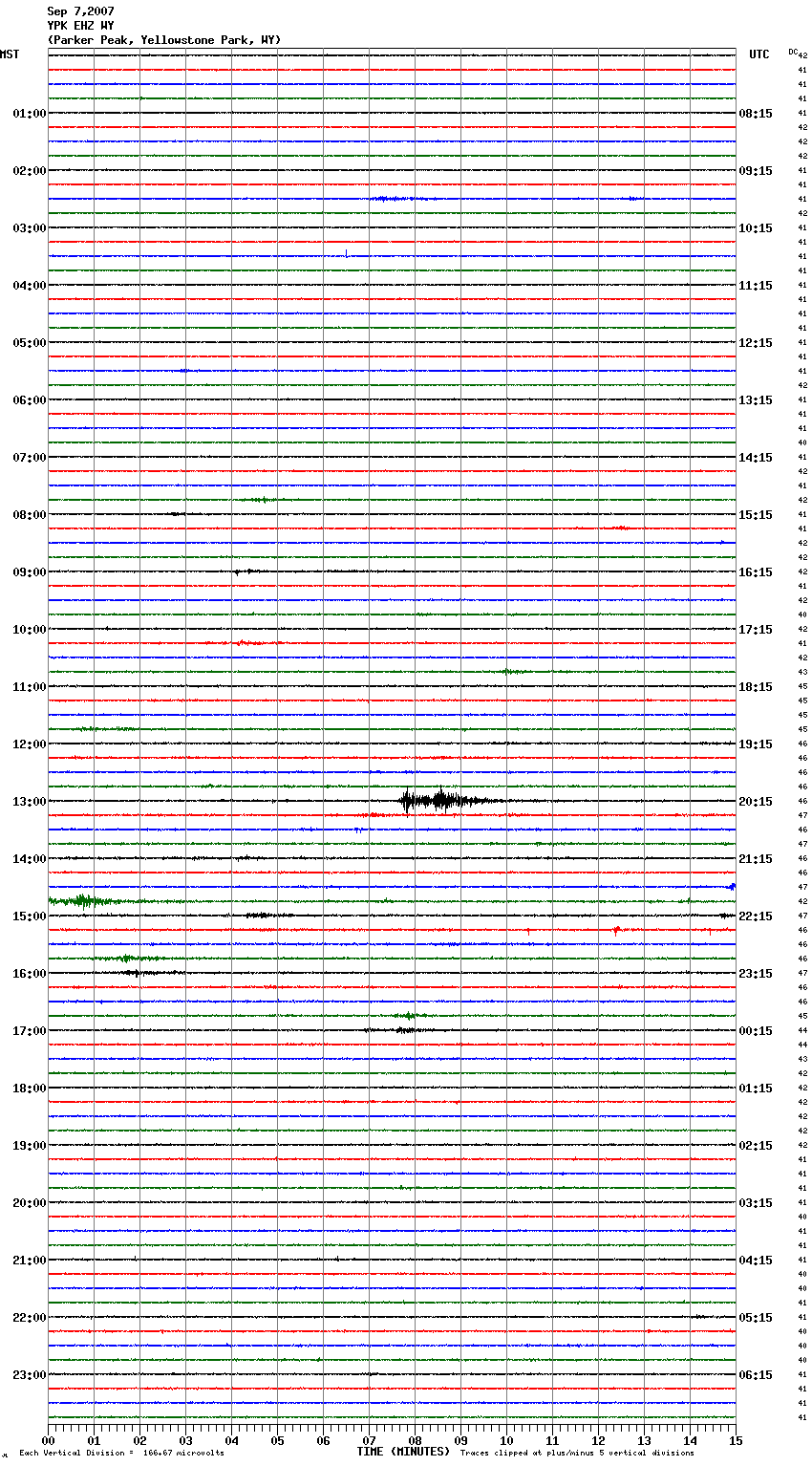This screenshot has width=812, height=1466.
Task: Click the 04:15 UTC label
Action: [x=756, y=1261]
